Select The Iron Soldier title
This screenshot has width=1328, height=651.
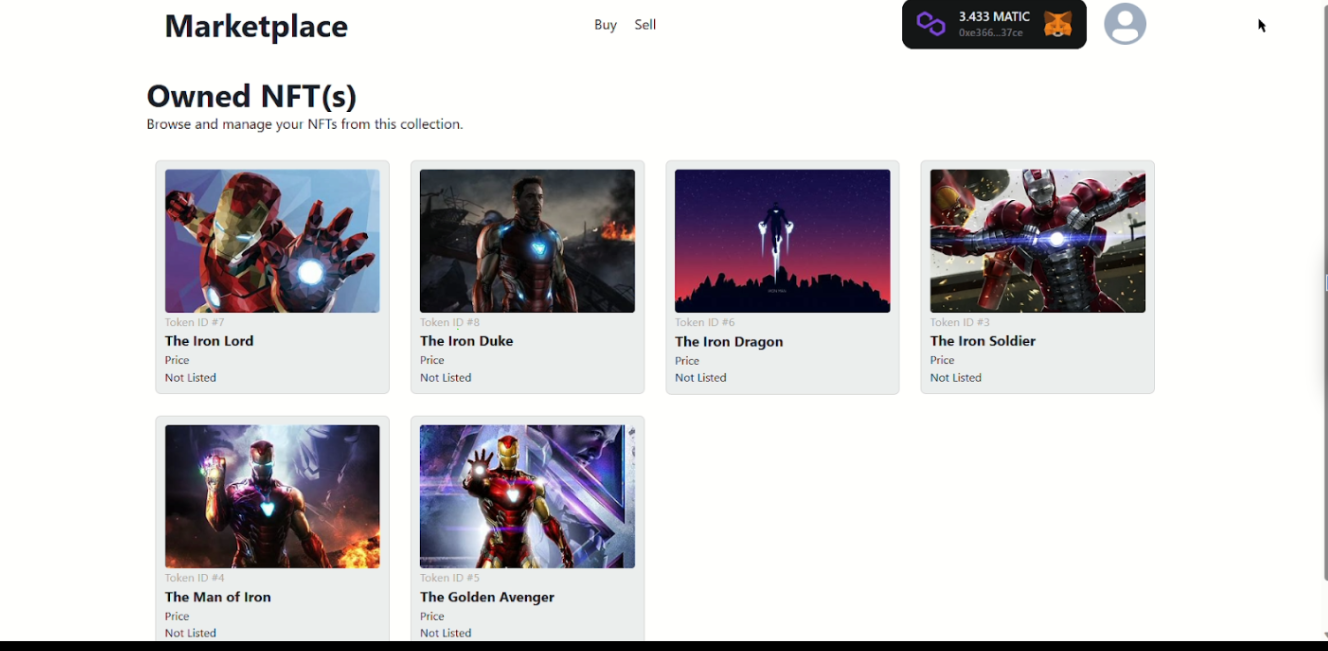point(983,341)
